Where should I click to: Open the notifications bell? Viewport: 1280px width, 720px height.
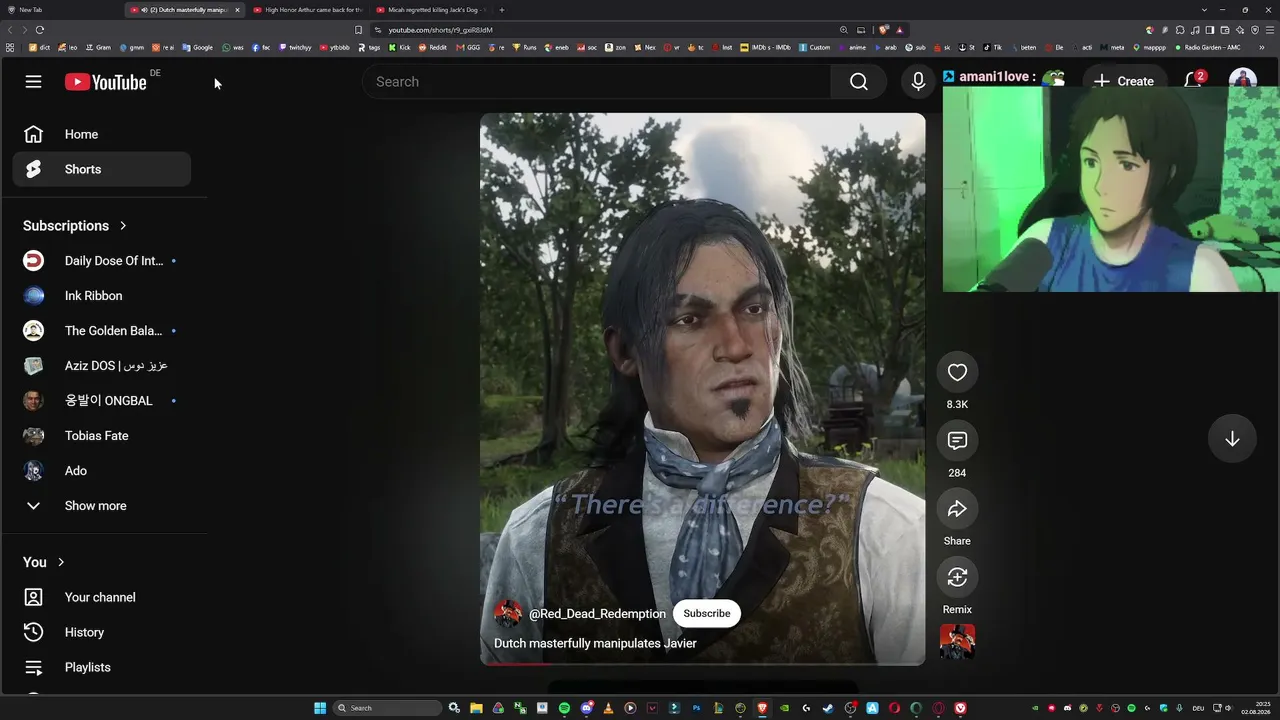(1193, 81)
